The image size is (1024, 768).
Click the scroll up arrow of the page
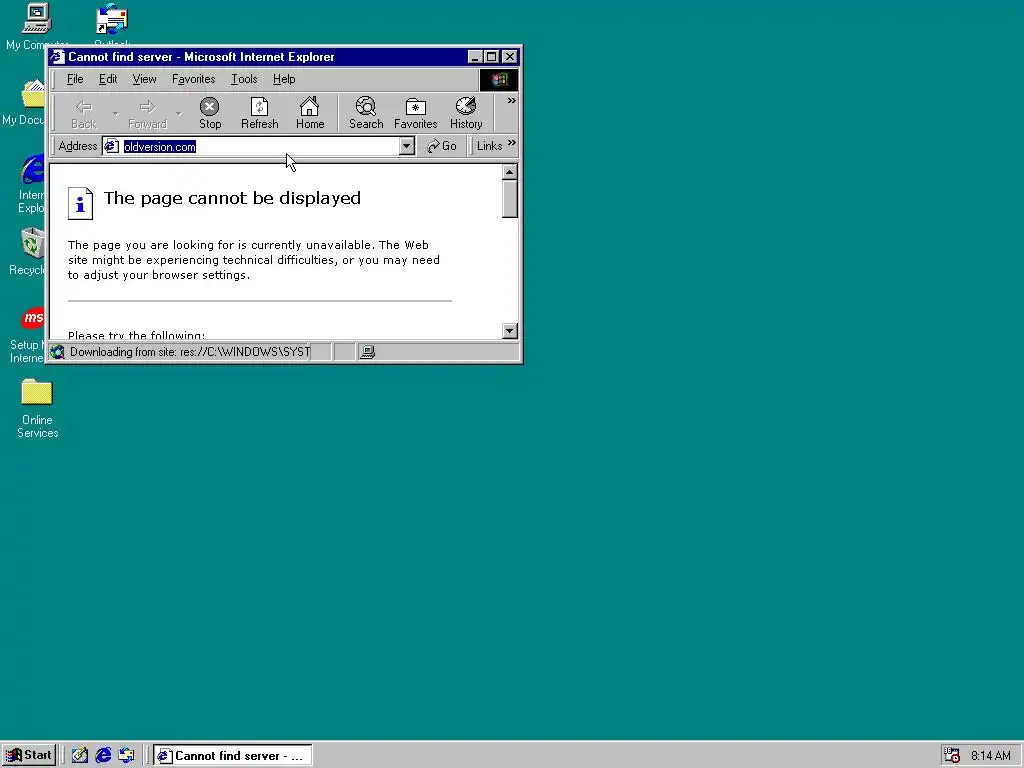pyautogui.click(x=509, y=172)
